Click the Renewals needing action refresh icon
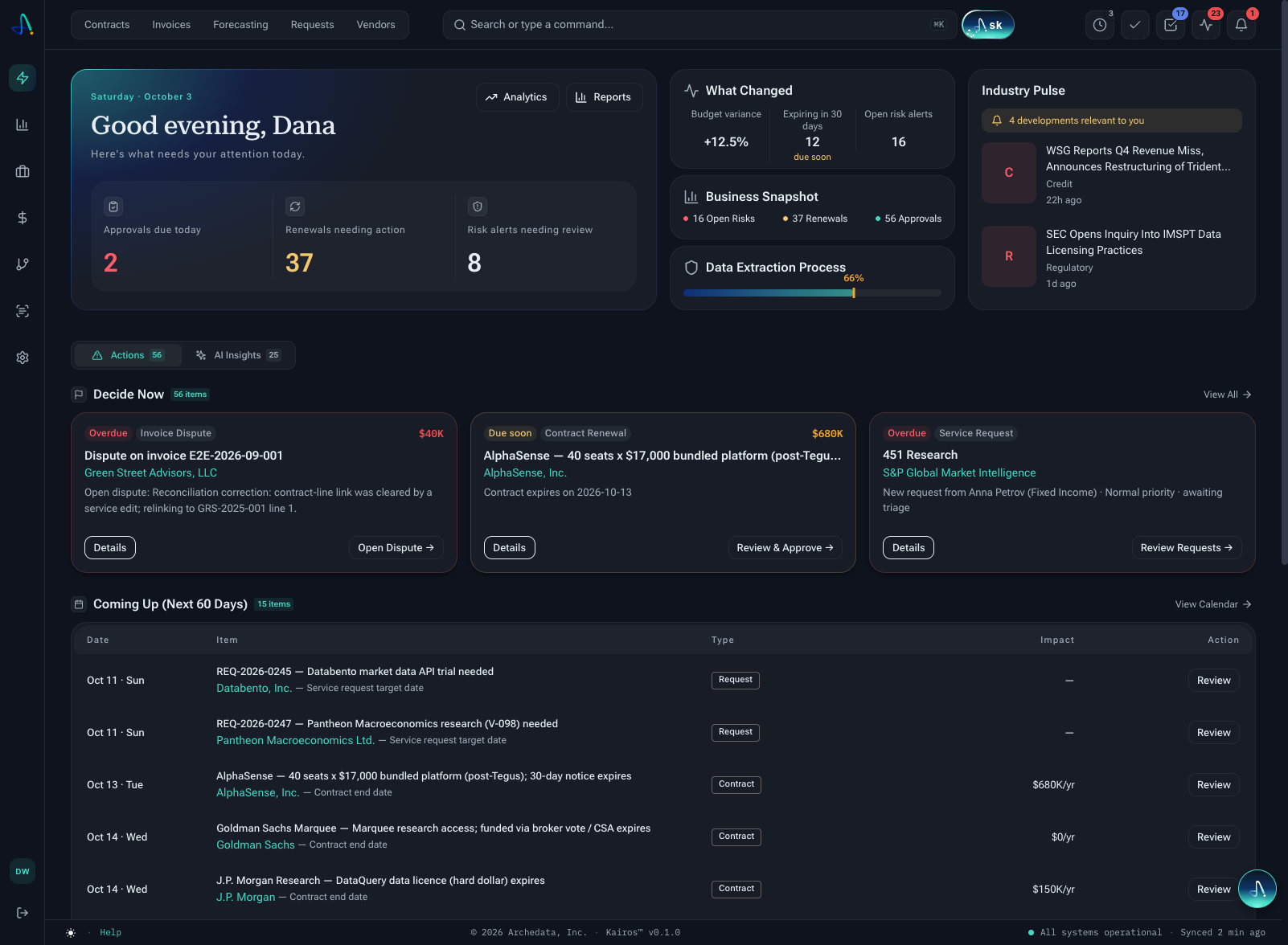1288x945 pixels. (295, 207)
